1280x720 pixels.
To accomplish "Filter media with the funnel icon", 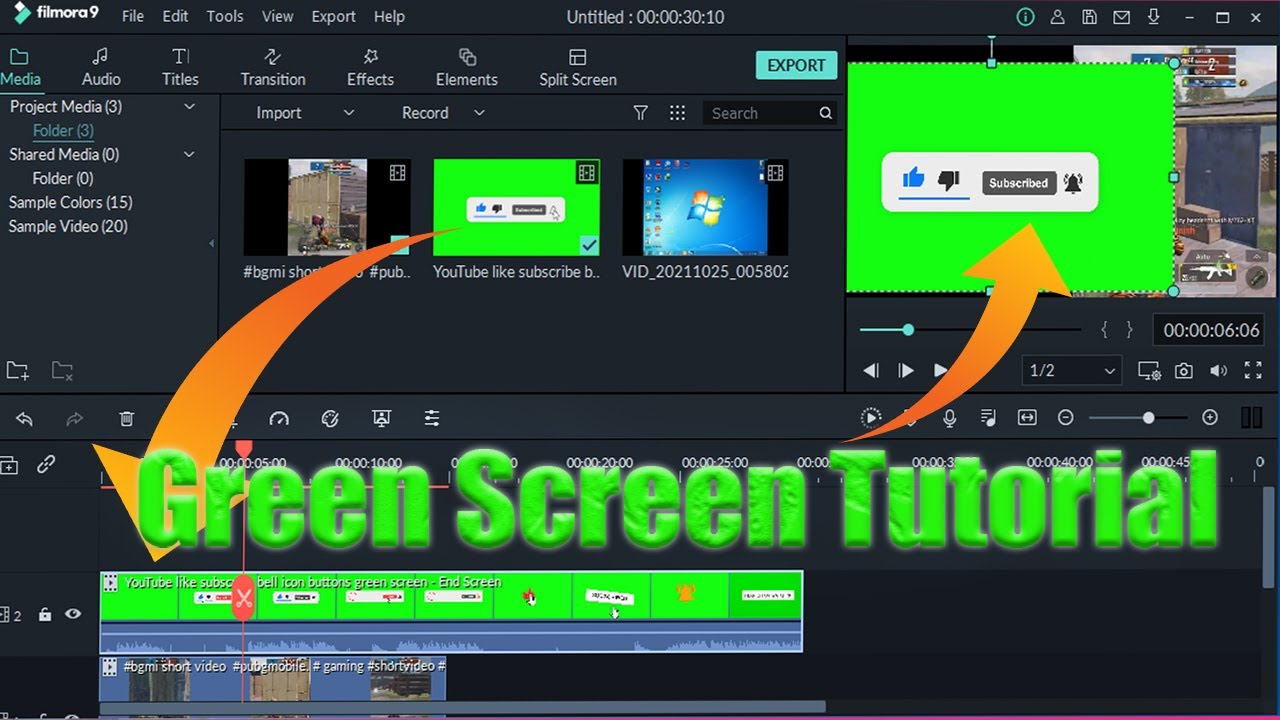I will (x=641, y=113).
